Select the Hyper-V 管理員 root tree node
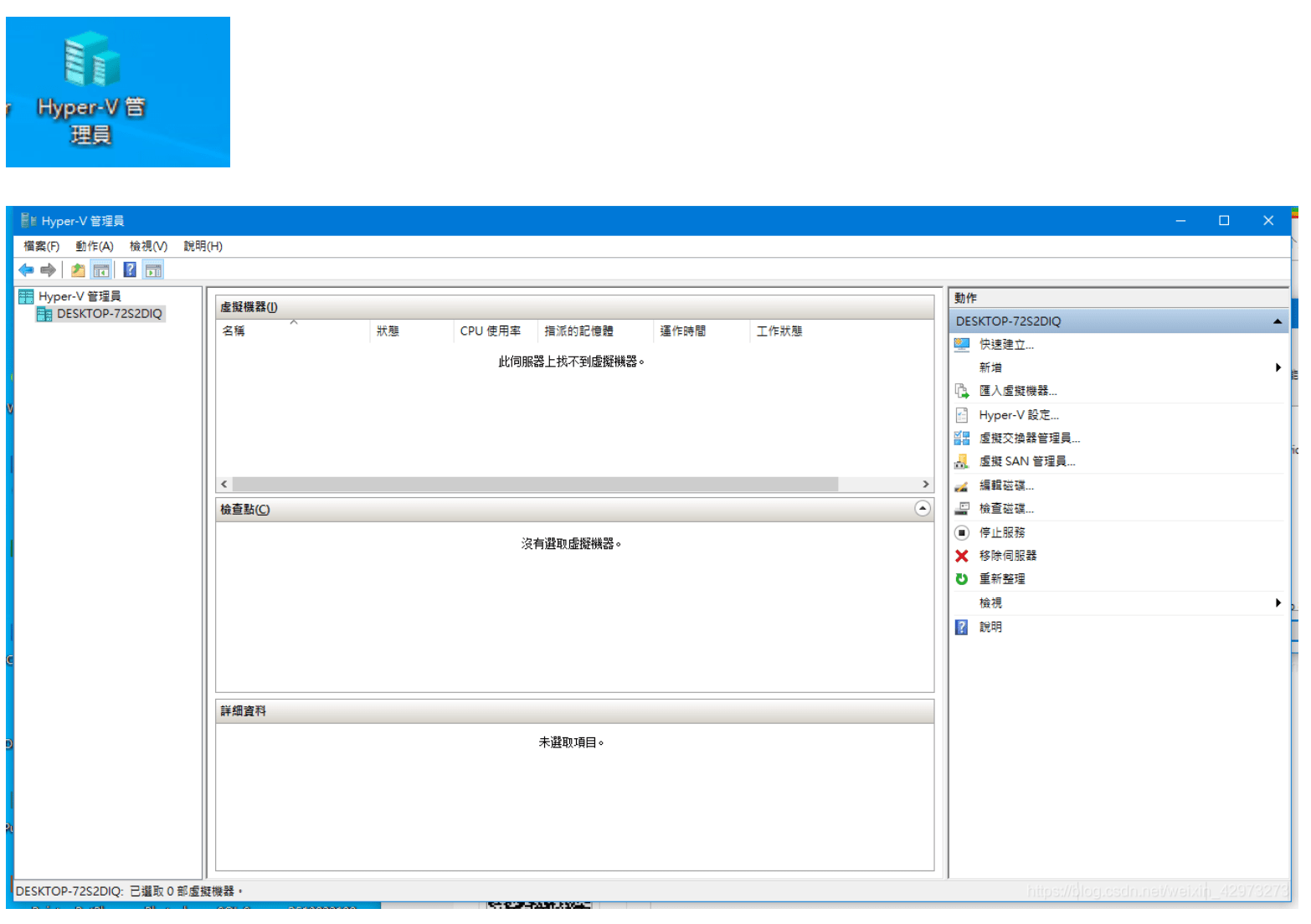1311x924 pixels. tap(70, 296)
